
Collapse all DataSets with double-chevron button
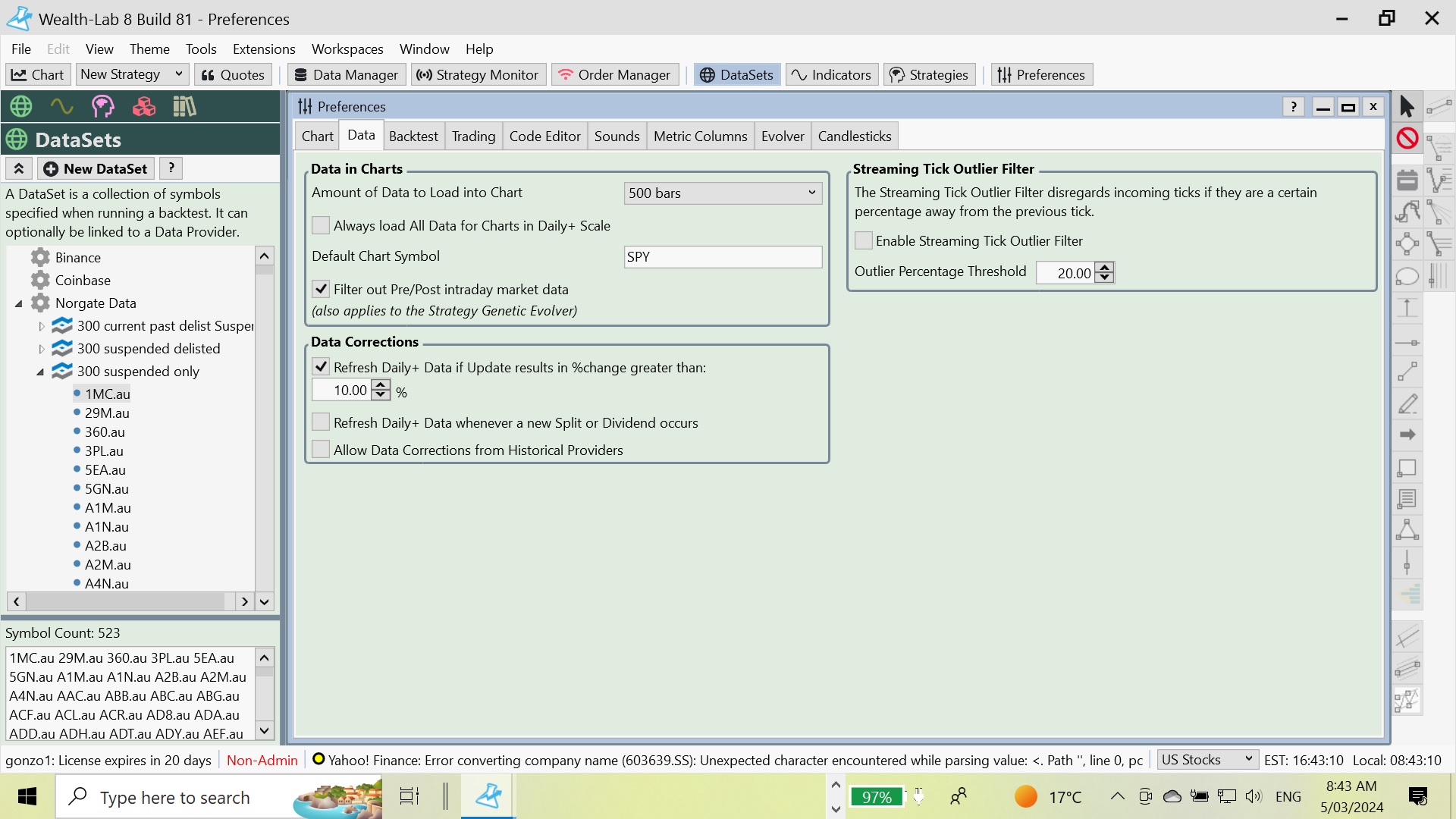(x=19, y=168)
